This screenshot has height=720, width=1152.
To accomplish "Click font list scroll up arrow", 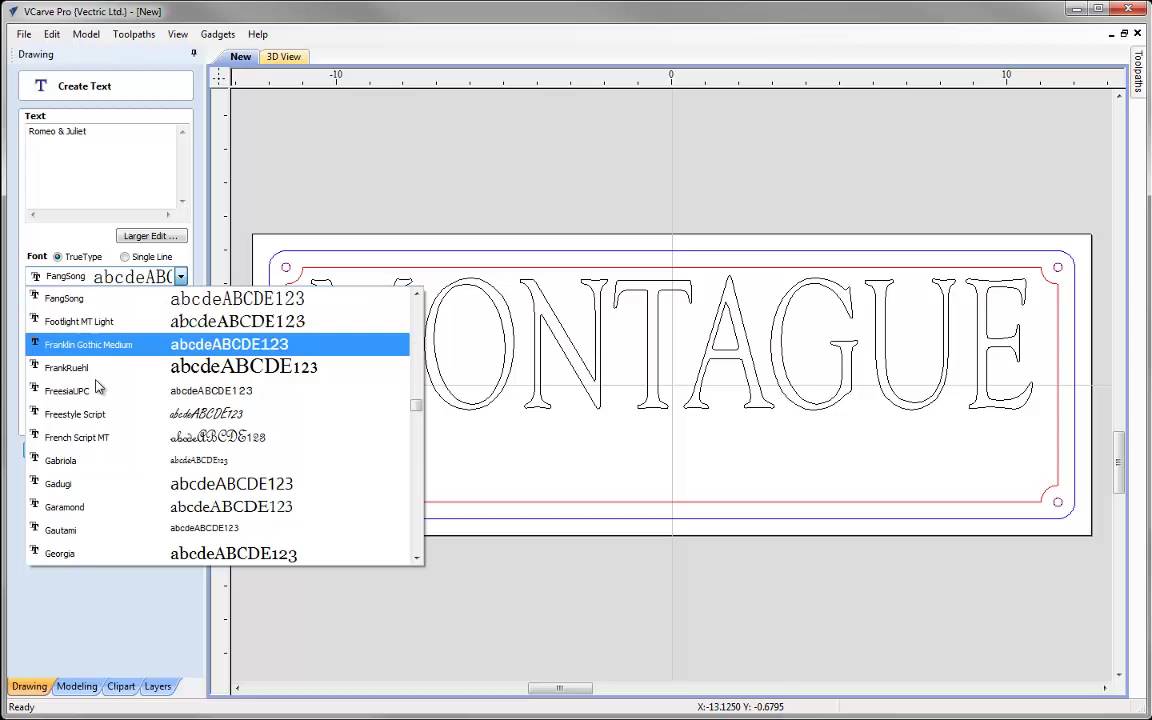I will click(x=417, y=294).
